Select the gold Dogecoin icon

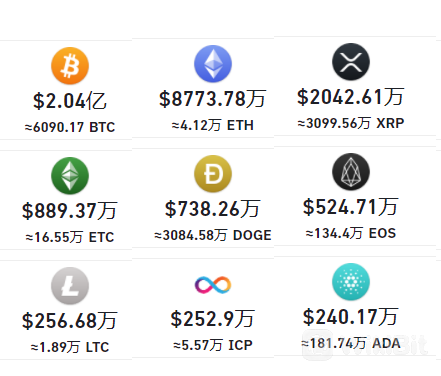click(213, 174)
